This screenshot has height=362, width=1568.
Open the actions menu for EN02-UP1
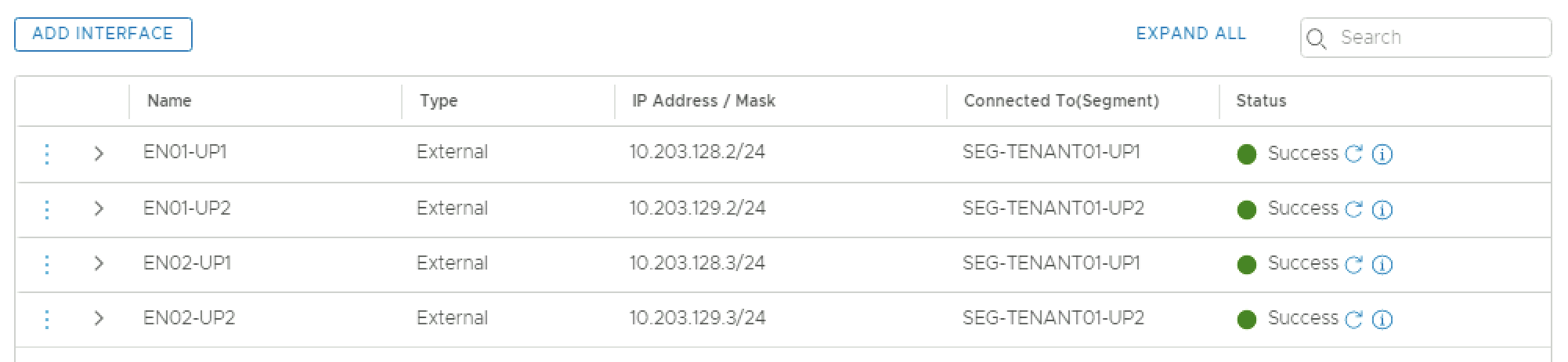pyautogui.click(x=47, y=264)
